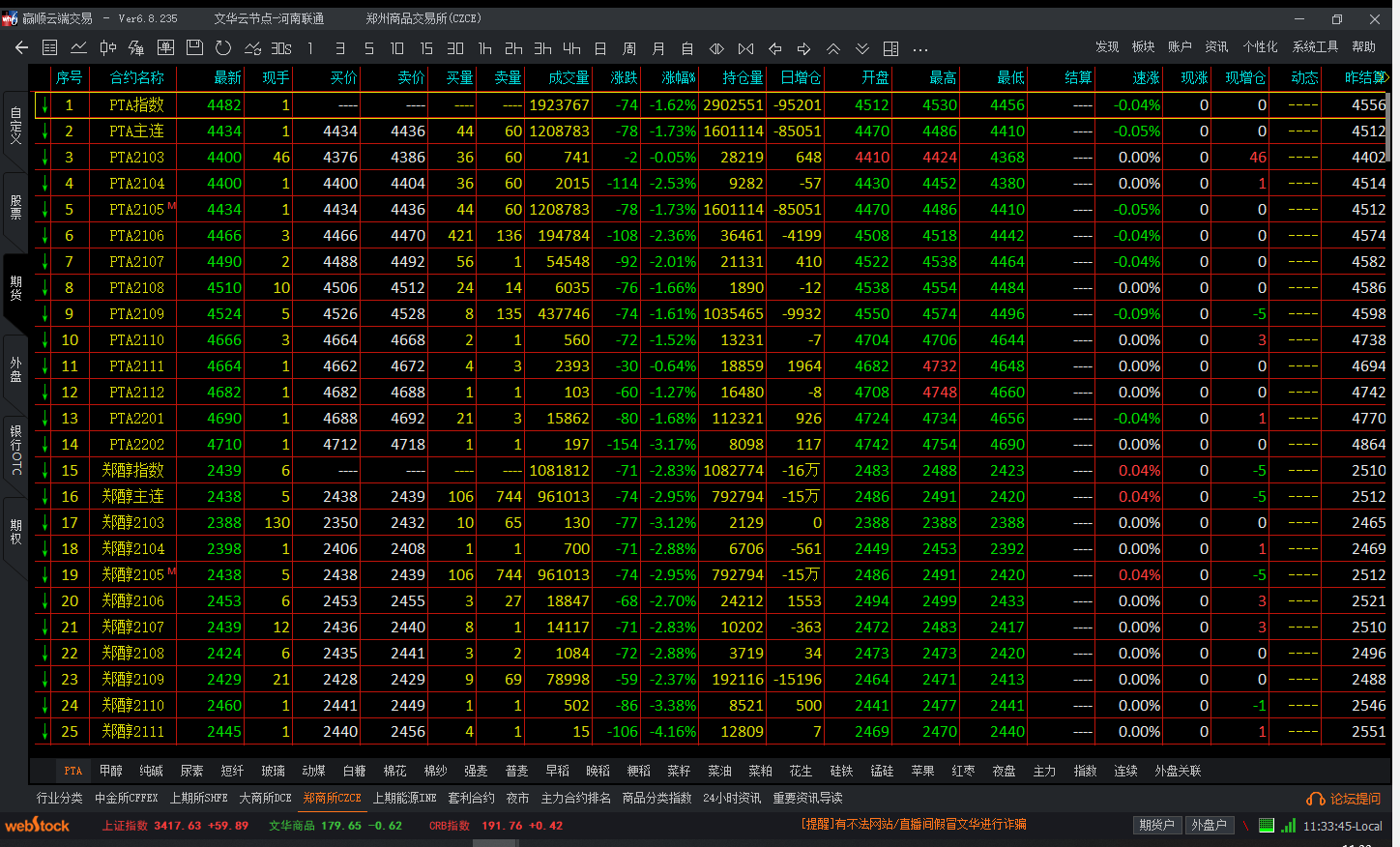This screenshot has height=847, width=1400.
Task: Select the 1h period button
Action: (484, 47)
